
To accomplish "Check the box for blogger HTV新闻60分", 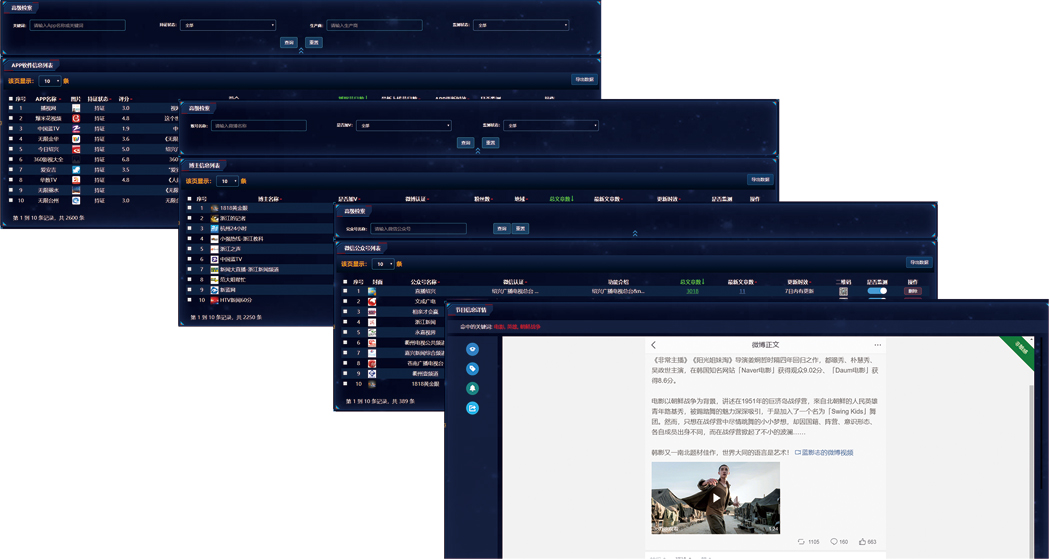I will click(189, 300).
